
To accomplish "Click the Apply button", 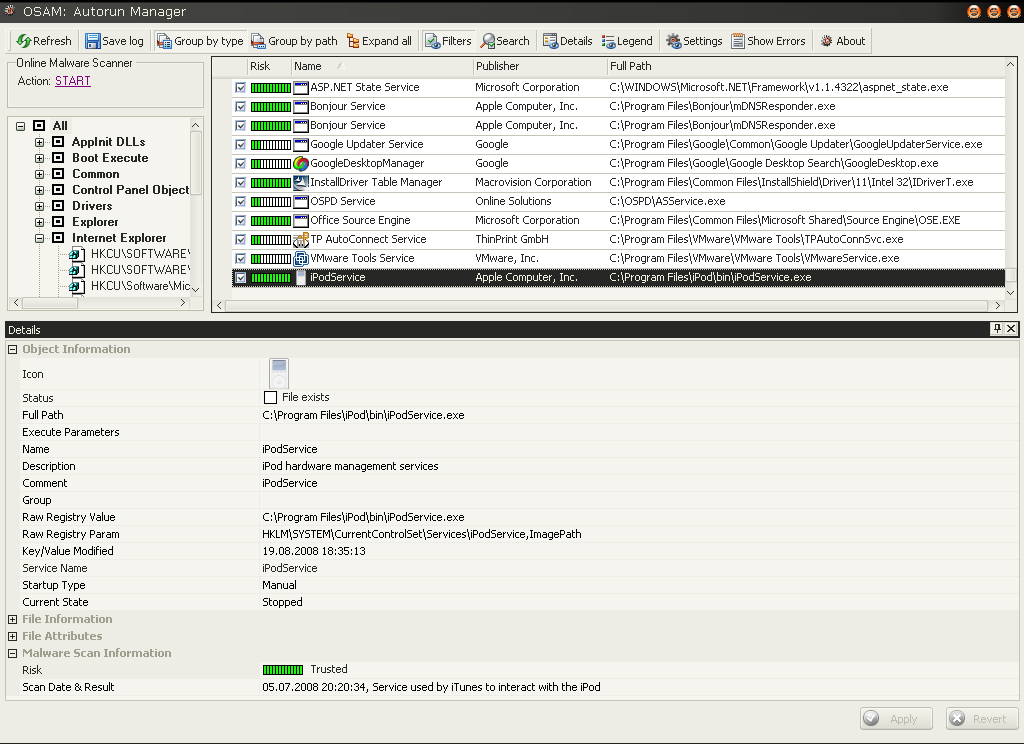I will [x=896, y=719].
